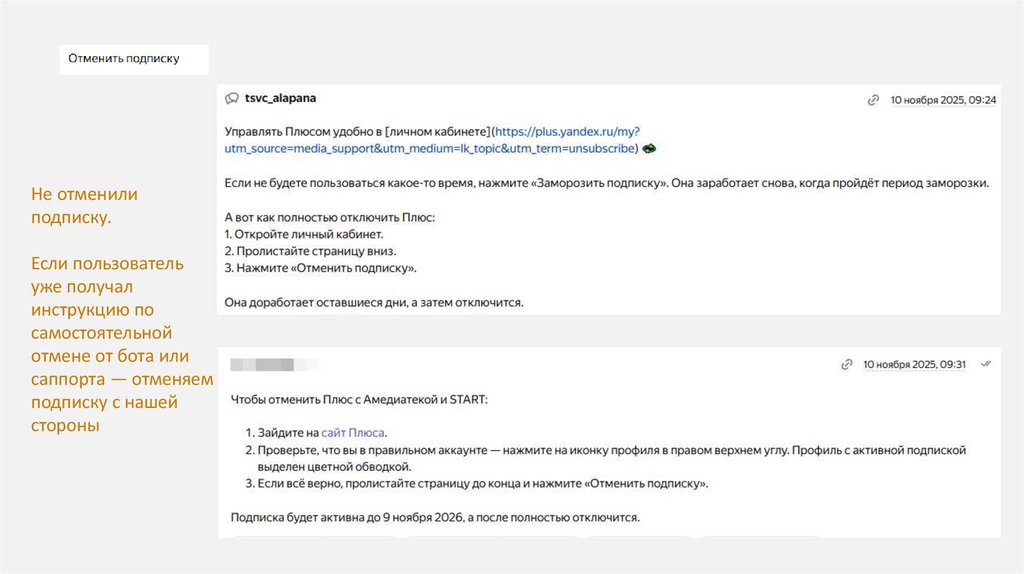Click the read checkmark icon on second message
1024x574 pixels.
[986, 364]
